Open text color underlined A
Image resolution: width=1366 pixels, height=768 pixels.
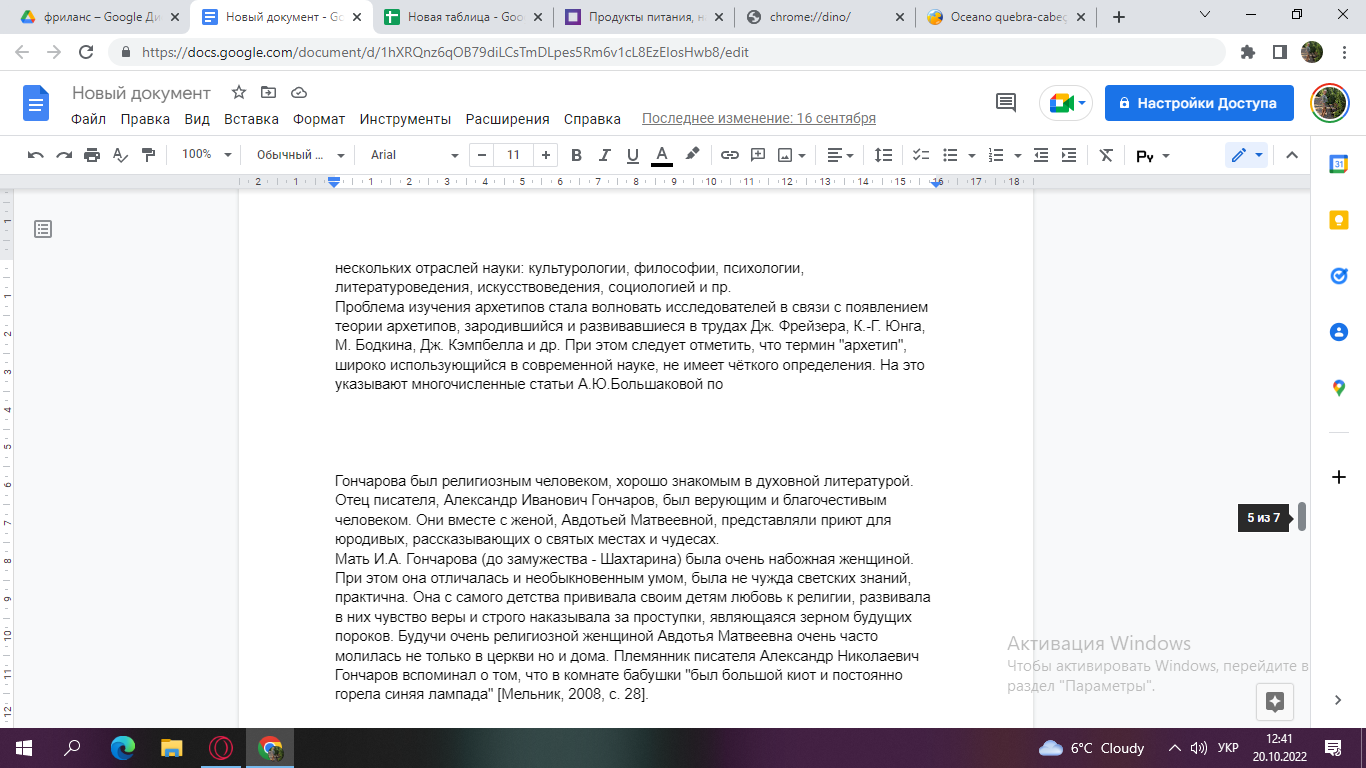[x=661, y=155]
